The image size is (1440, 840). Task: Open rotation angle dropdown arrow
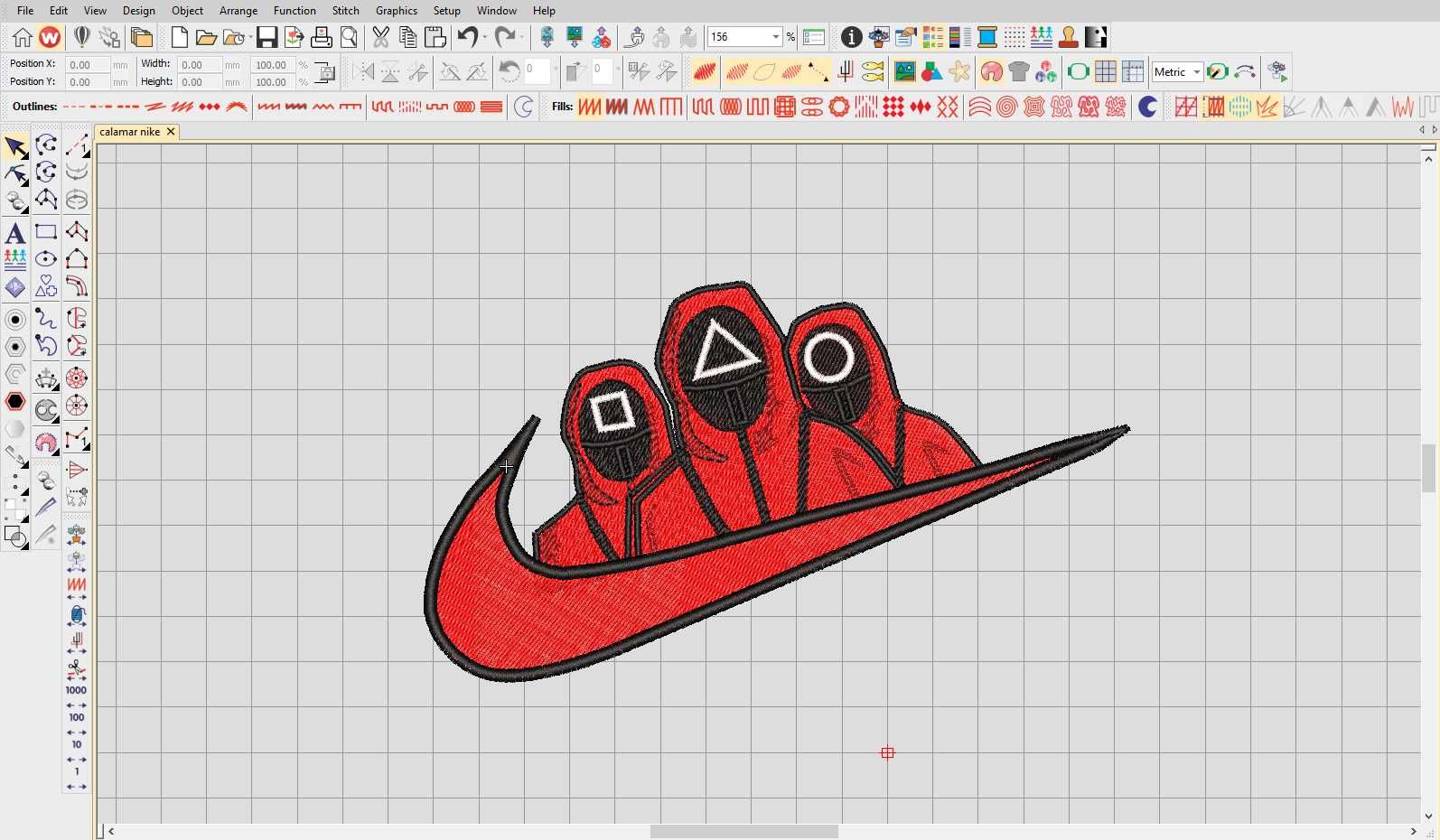point(555,69)
